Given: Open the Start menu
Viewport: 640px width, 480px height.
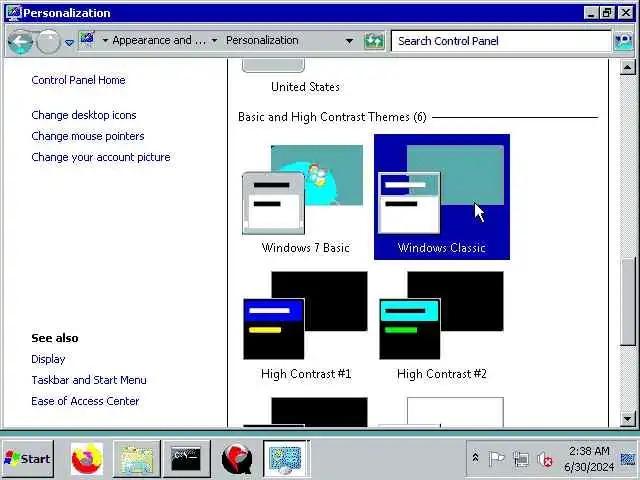Looking at the screenshot, I should (27, 459).
